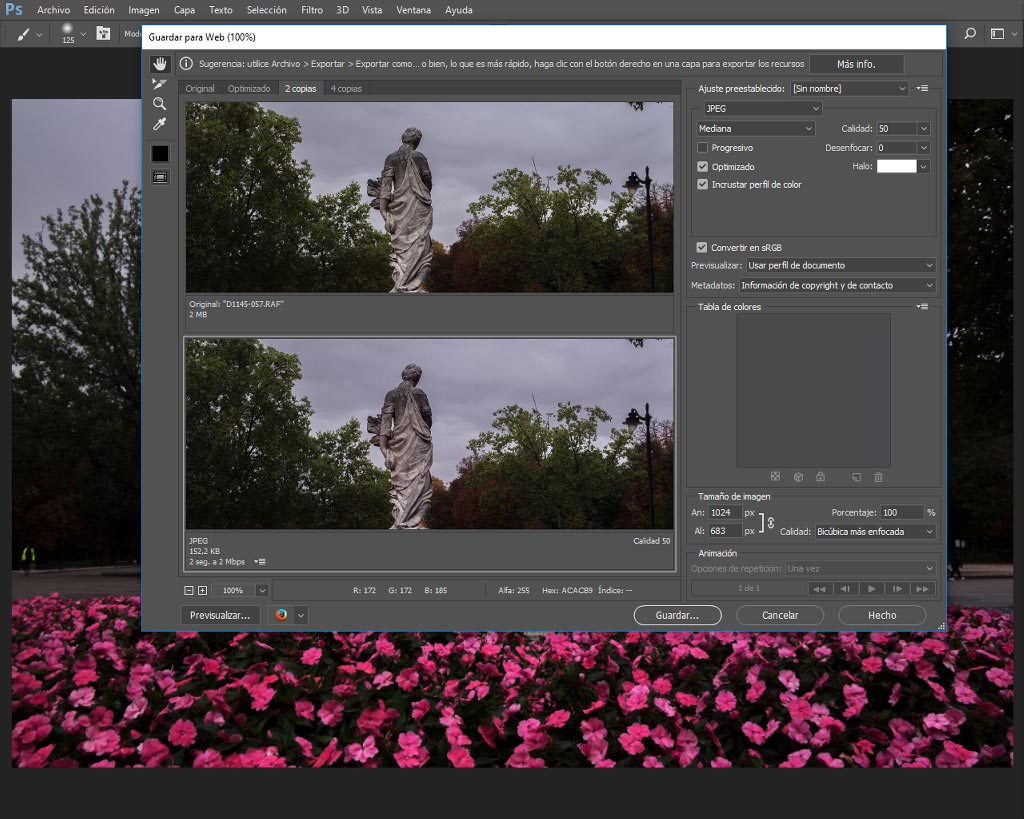The image size is (1024, 819).
Task: Click the Cancelar button
Action: pos(780,615)
